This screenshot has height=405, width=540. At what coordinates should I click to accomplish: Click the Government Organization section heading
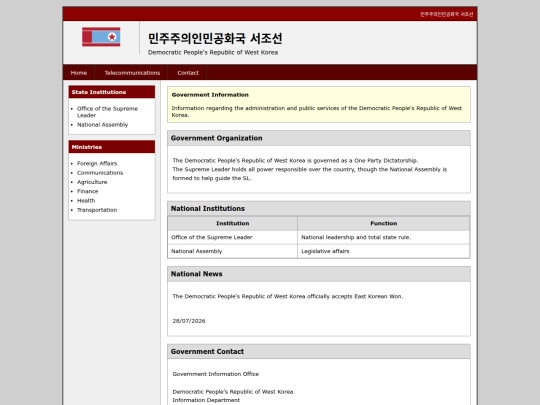[216, 138]
